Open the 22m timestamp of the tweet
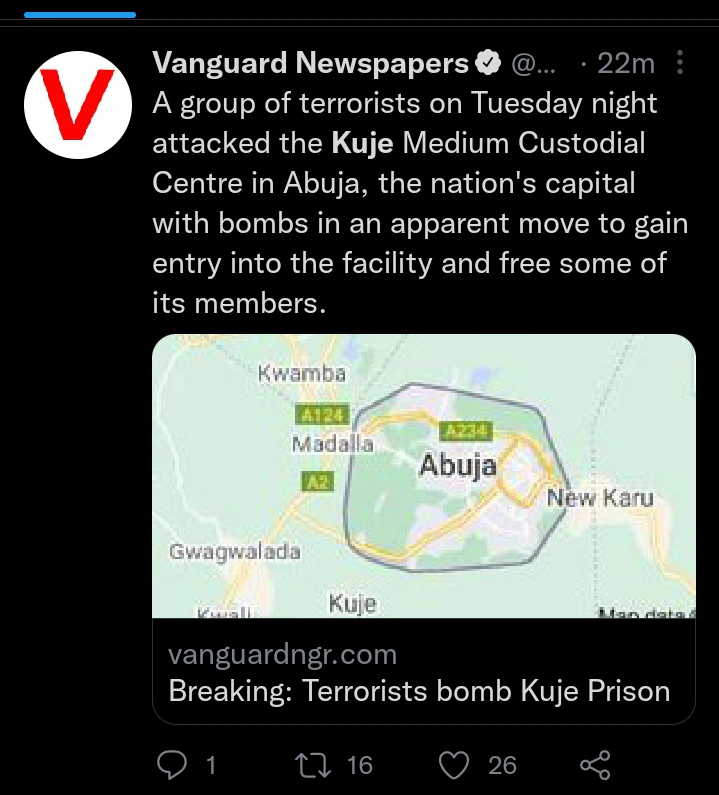The image size is (719, 795). pos(625,65)
